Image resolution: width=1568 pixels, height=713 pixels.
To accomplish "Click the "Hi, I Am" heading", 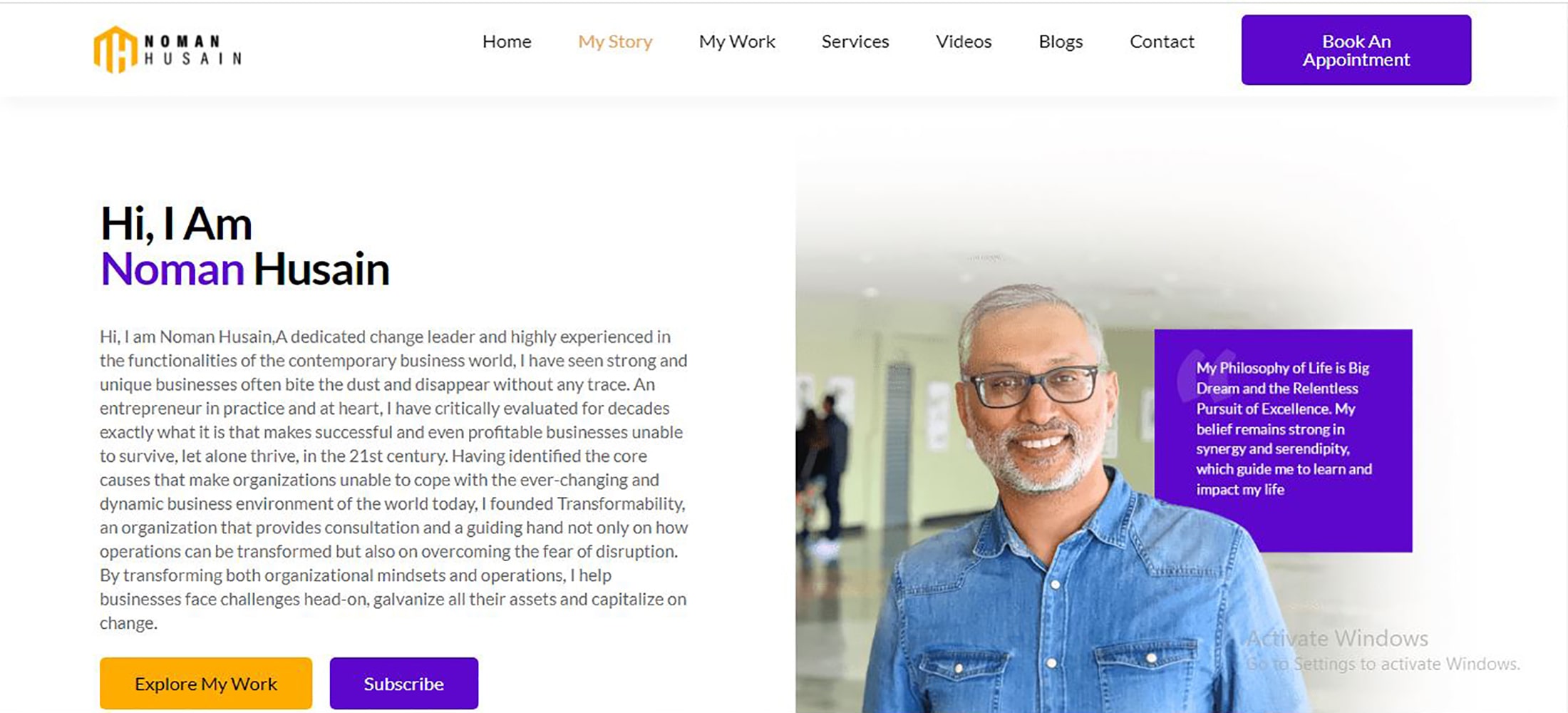I will click(x=176, y=224).
